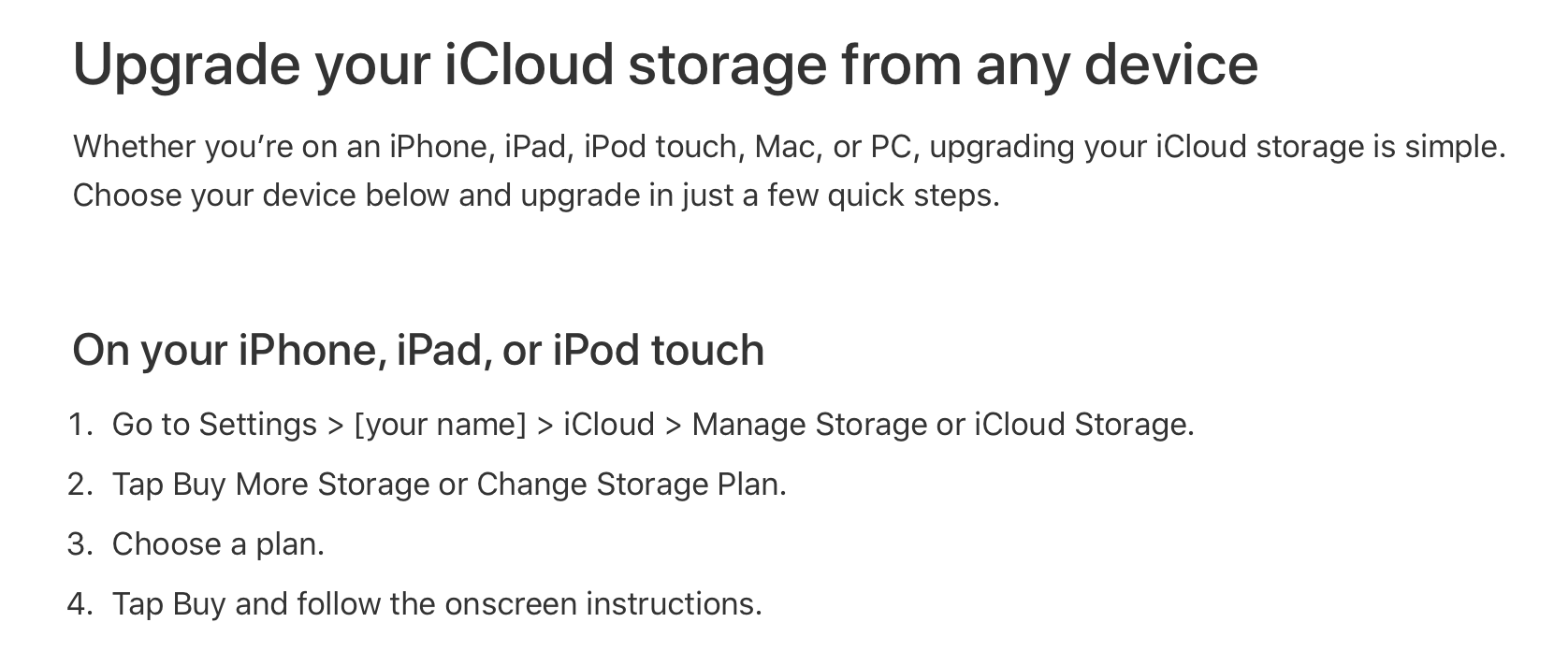This screenshot has width=1568, height=666.
Task: Click the list number '3.'
Action: click(80, 544)
